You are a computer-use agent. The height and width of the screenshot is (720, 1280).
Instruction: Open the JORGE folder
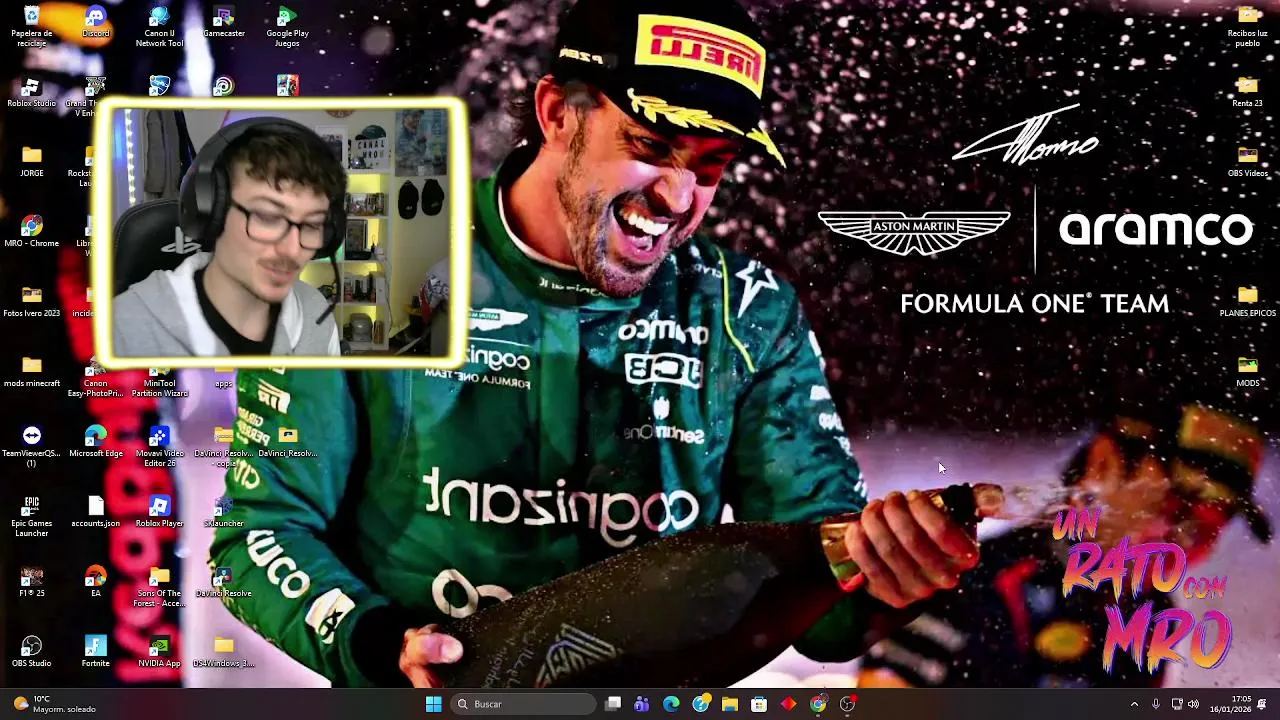32,162
